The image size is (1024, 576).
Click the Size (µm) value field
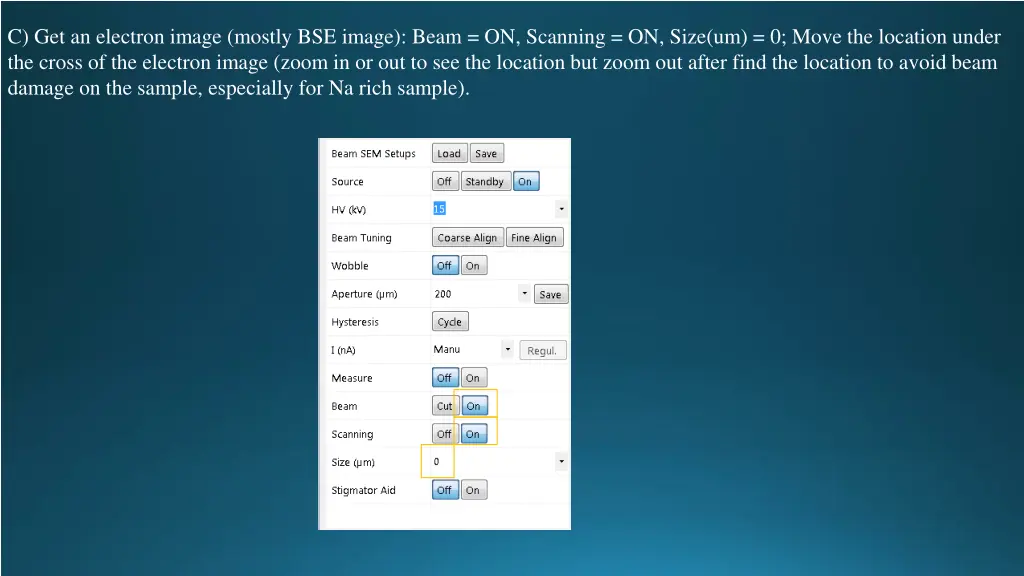pyautogui.click(x=493, y=462)
